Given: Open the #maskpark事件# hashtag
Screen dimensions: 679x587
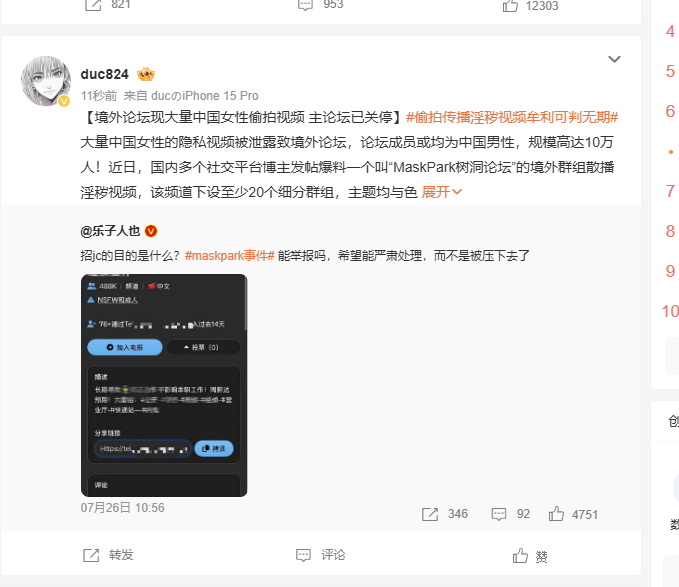Looking at the screenshot, I should (230, 255).
